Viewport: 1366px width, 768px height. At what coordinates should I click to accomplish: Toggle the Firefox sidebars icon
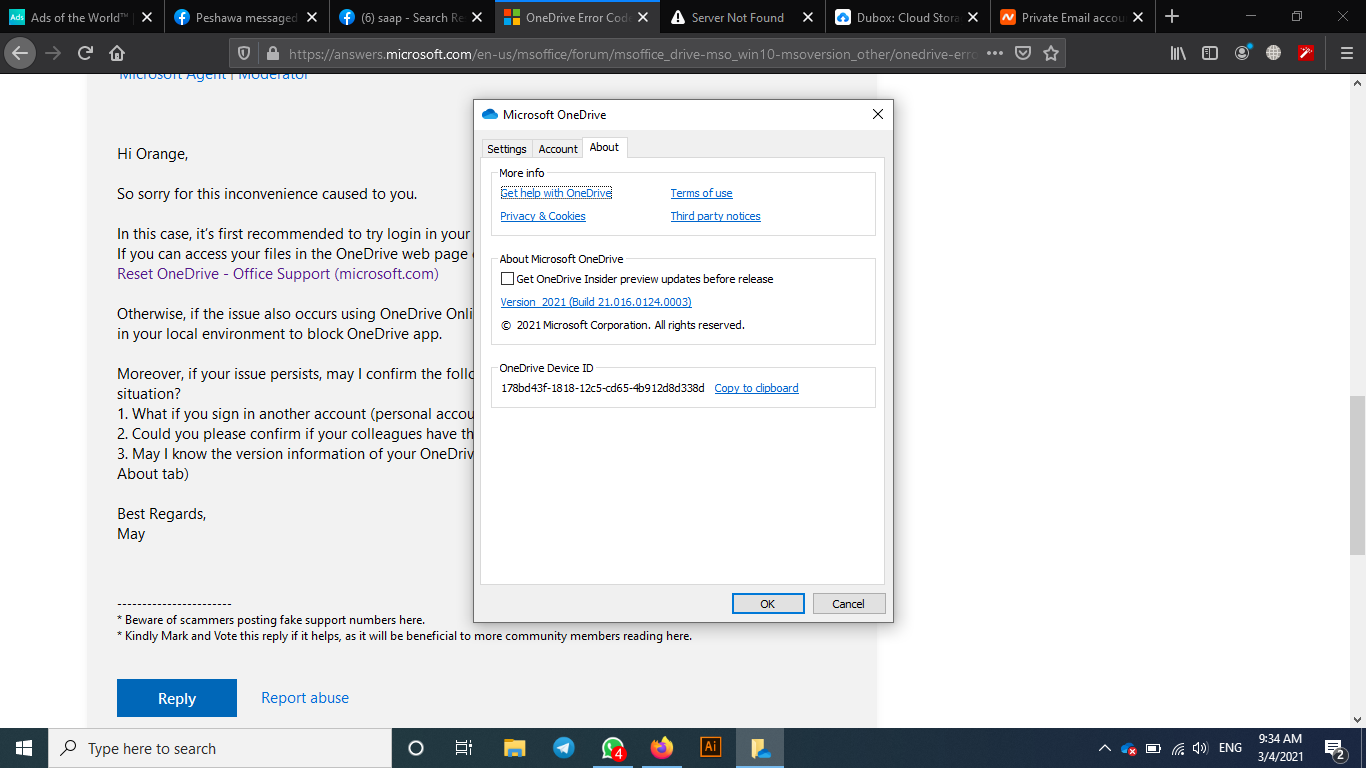tap(1209, 52)
